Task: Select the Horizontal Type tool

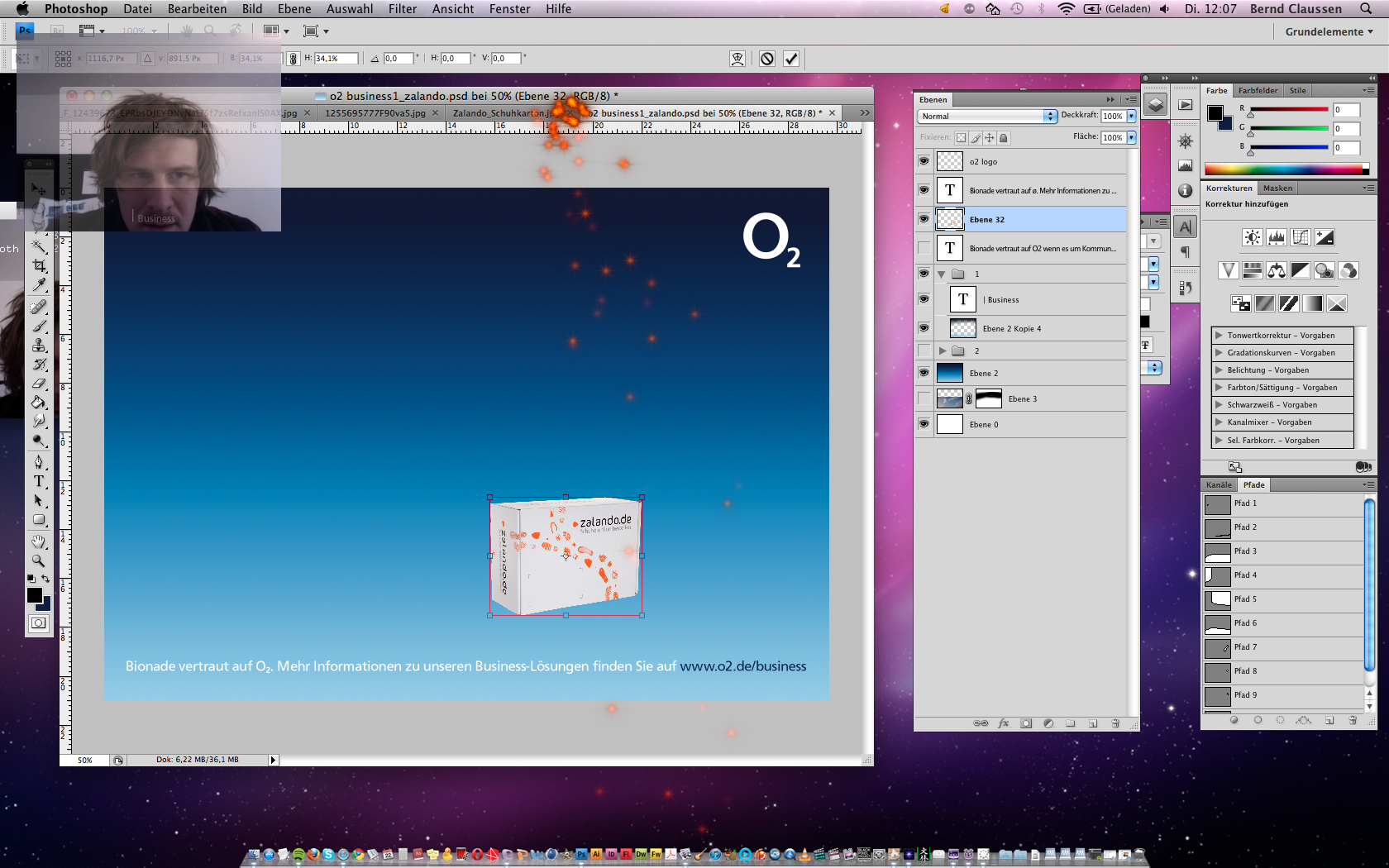Action: pos(39,481)
